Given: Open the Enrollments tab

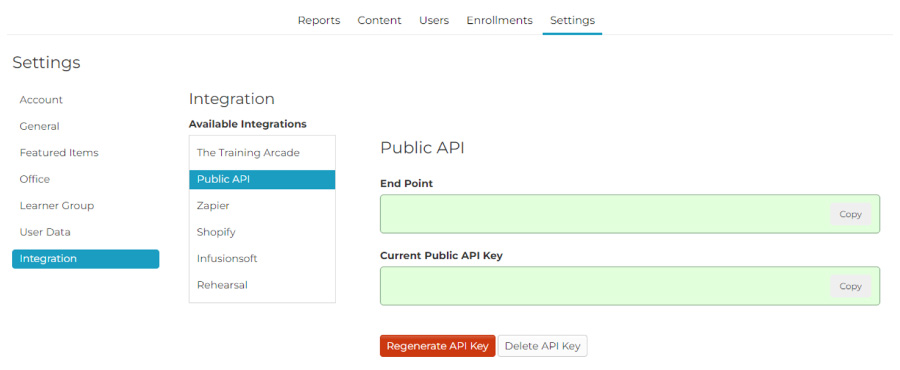Looking at the screenshot, I should 499,20.
